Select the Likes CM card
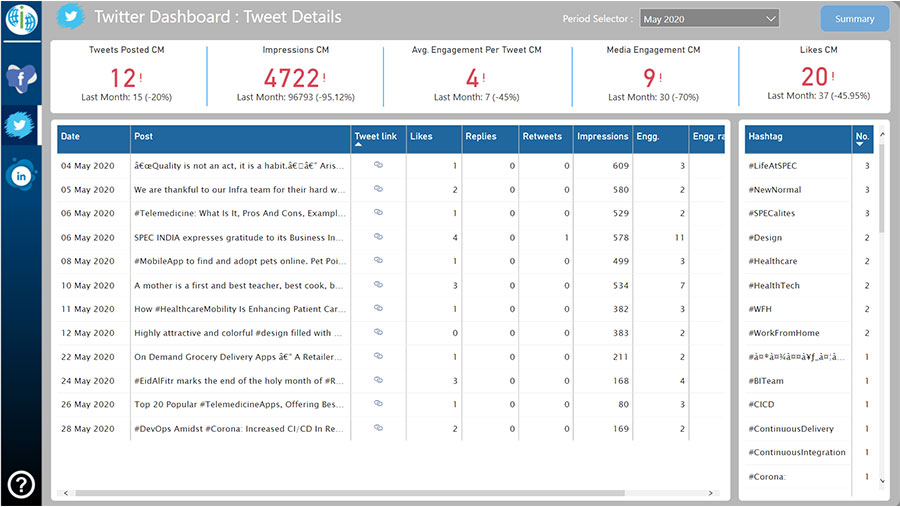This screenshot has height=507, width=900. (818, 75)
